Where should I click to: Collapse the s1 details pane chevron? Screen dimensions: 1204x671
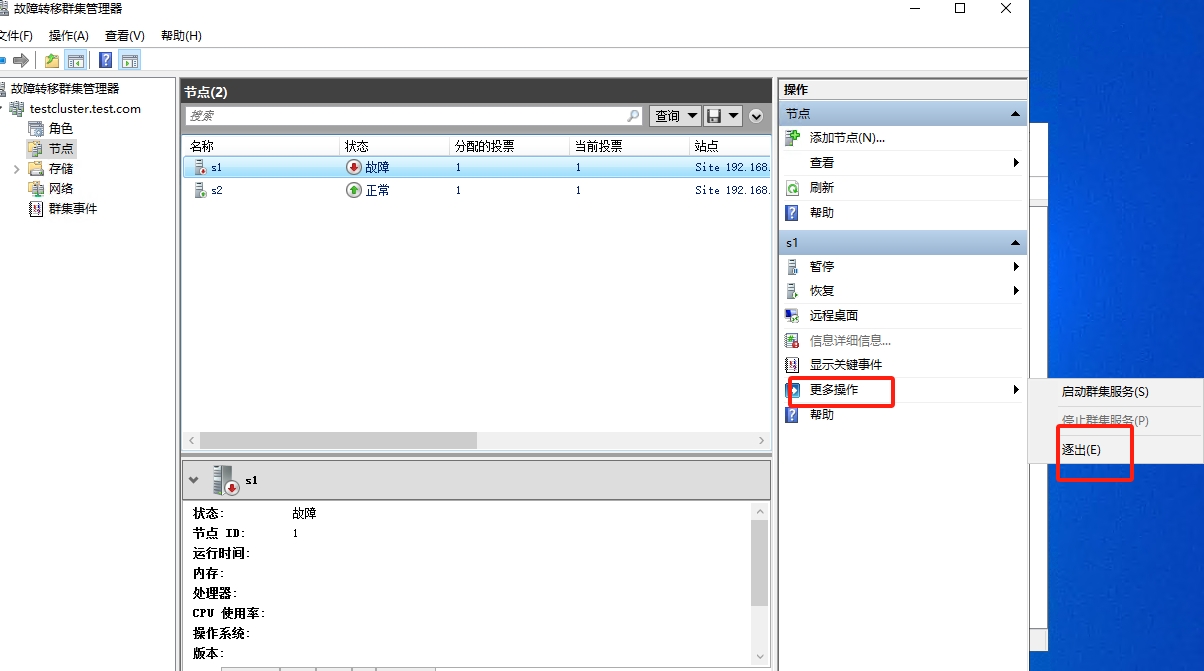(194, 480)
